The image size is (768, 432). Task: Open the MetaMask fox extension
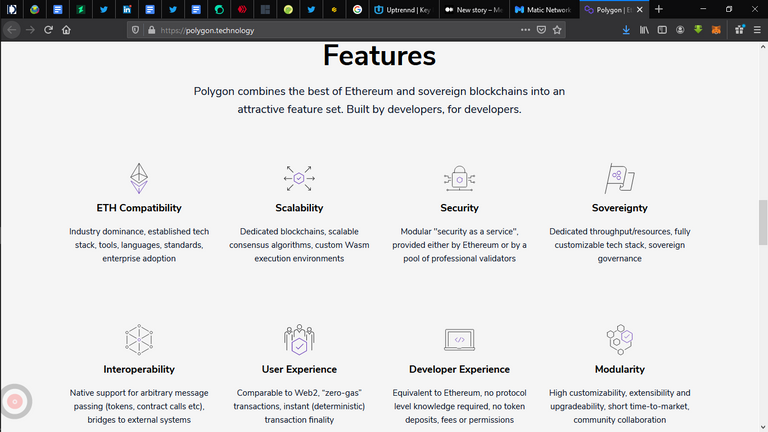(716, 30)
